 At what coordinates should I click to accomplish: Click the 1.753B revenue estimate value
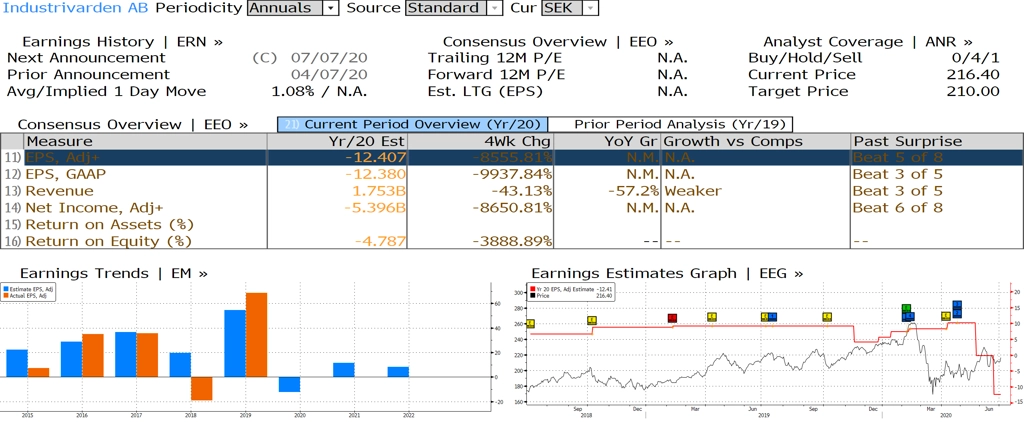(x=379, y=191)
